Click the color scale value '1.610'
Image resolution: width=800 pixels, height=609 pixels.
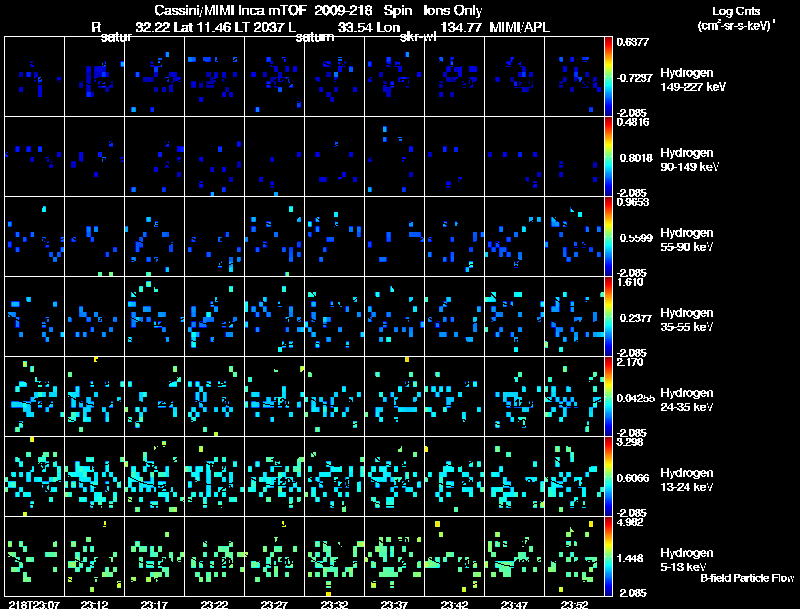click(x=630, y=282)
